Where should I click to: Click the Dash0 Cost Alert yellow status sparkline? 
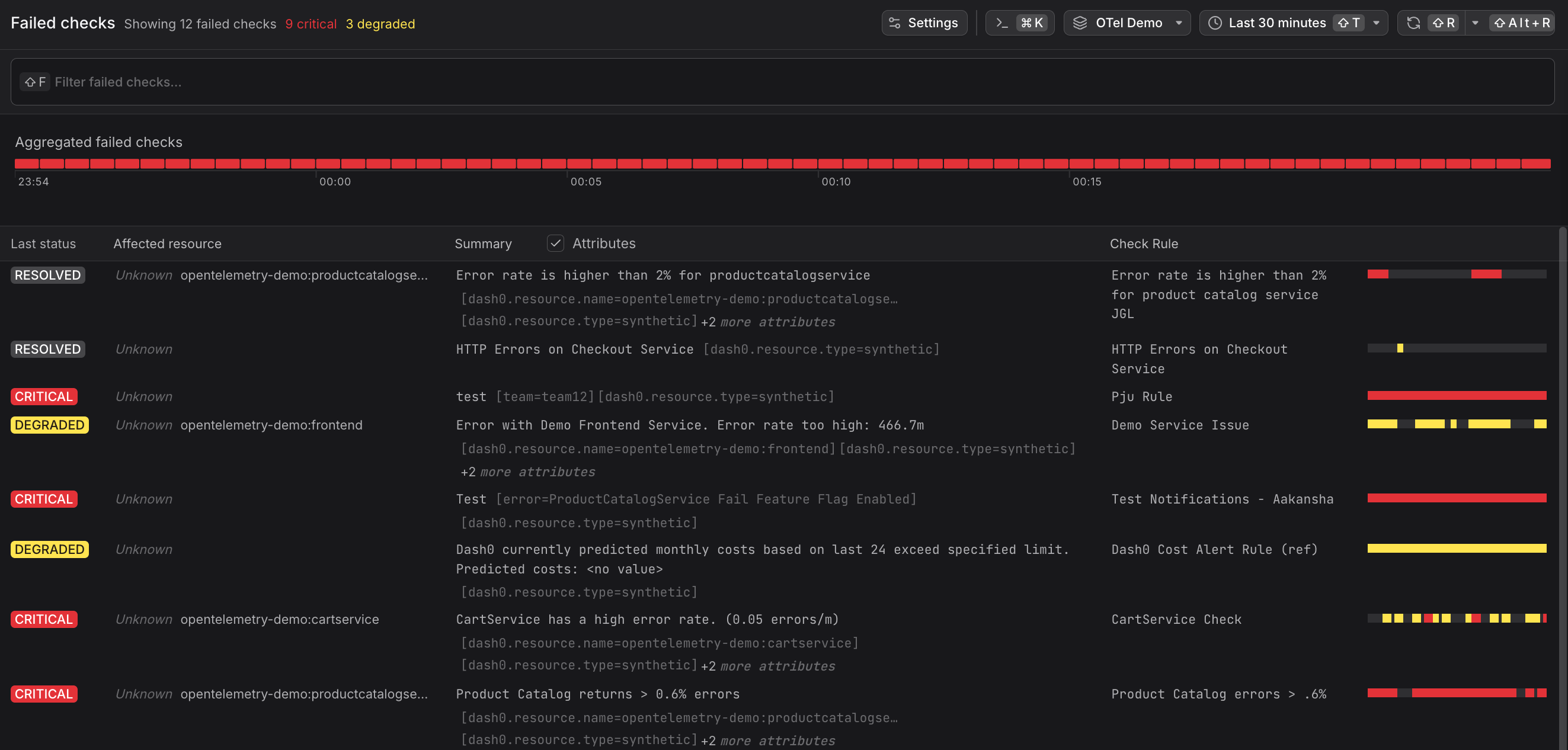[1457, 549]
